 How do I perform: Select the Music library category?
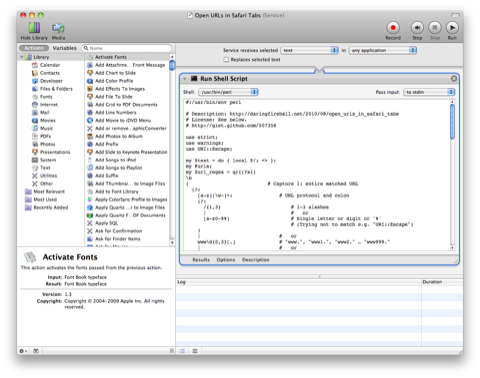click(46, 128)
